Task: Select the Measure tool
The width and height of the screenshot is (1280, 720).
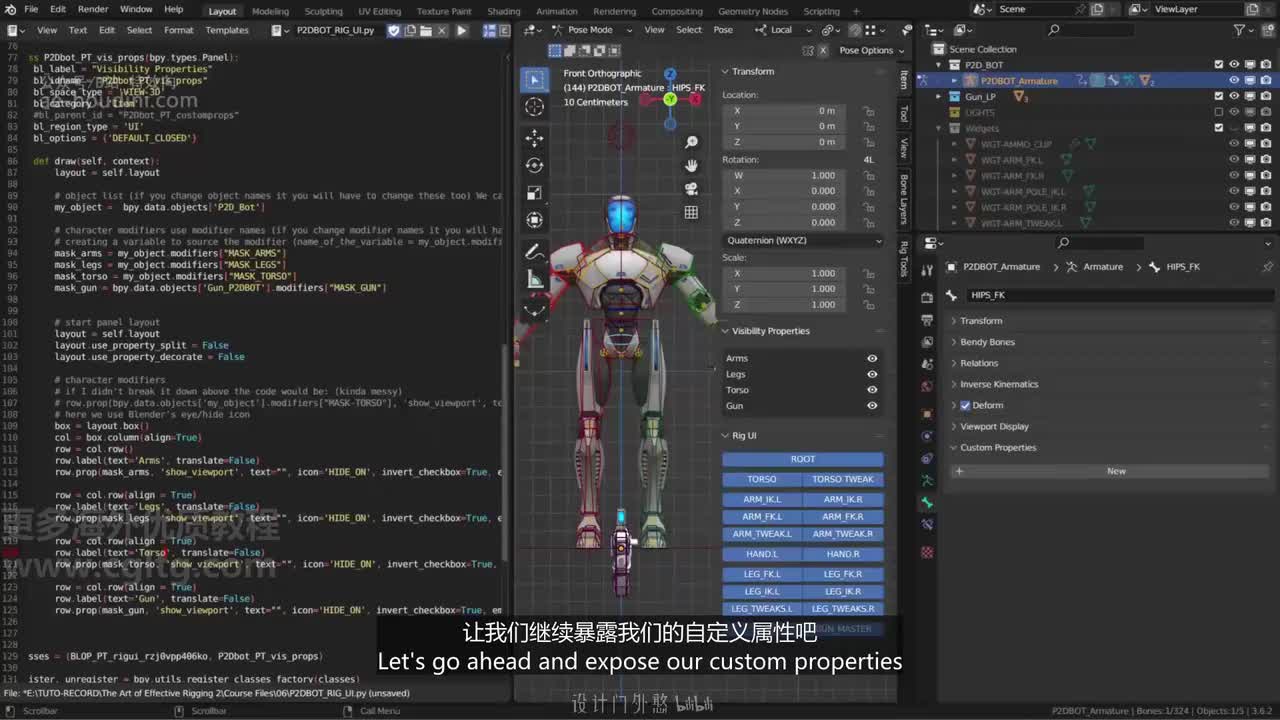Action: pos(535,279)
